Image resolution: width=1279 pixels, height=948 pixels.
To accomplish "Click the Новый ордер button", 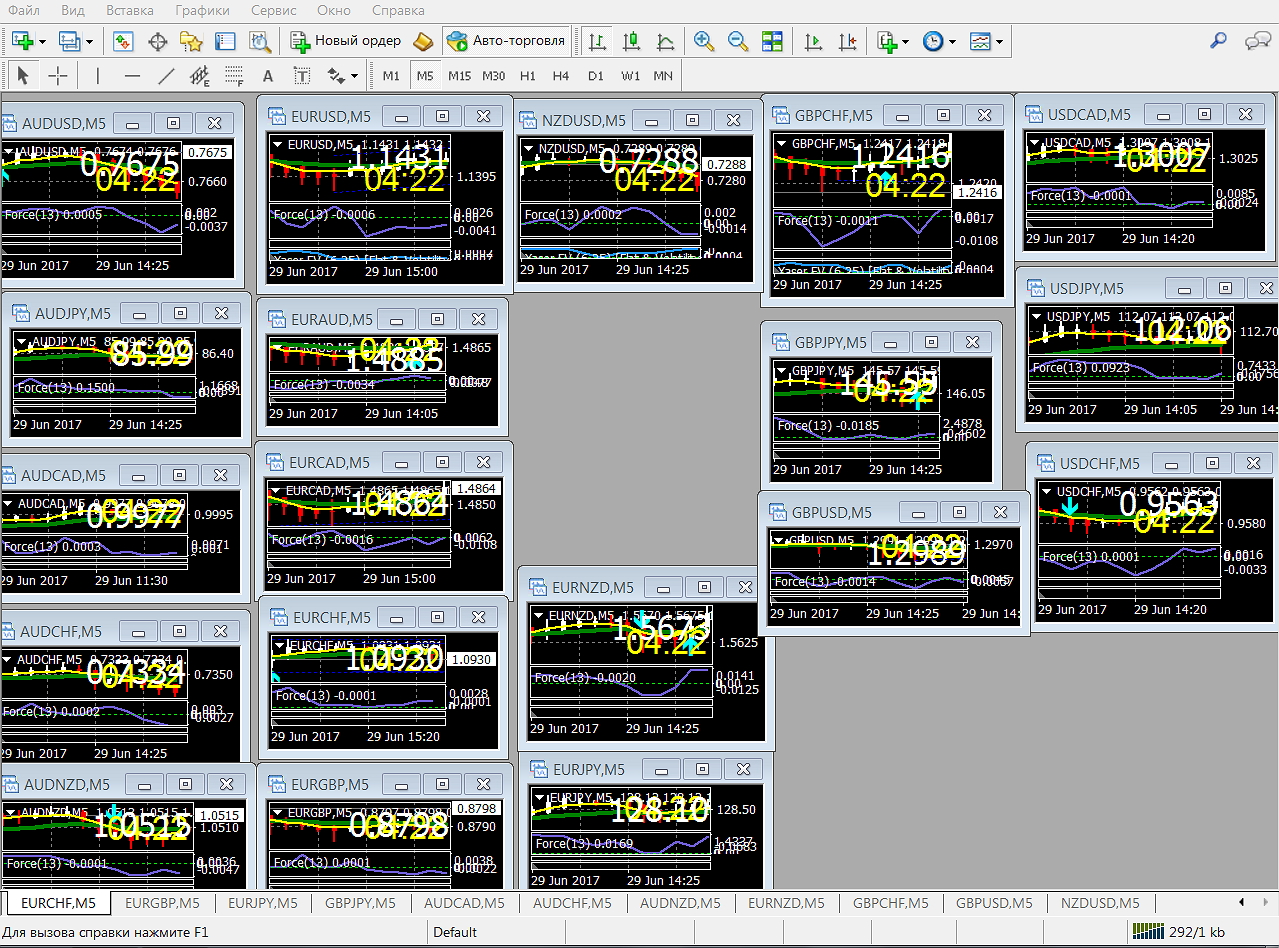I will click(x=346, y=41).
